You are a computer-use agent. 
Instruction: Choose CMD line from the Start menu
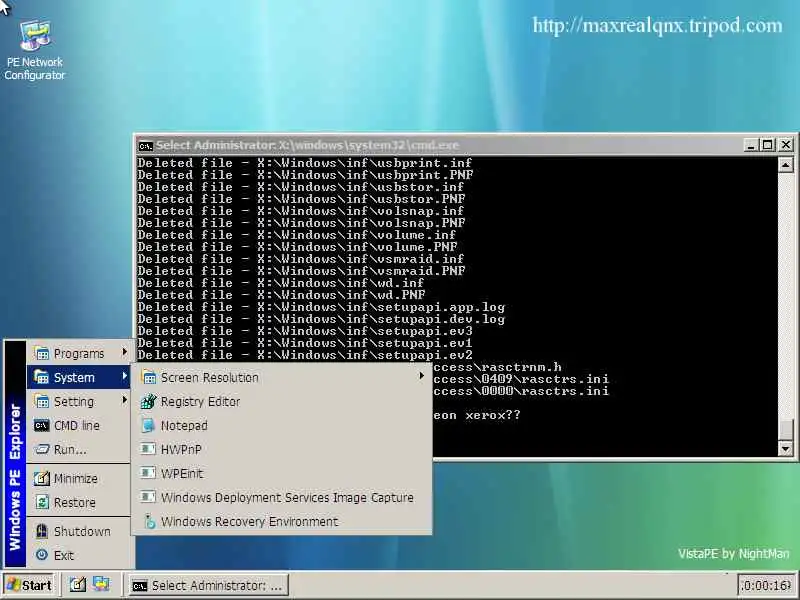(x=80, y=426)
